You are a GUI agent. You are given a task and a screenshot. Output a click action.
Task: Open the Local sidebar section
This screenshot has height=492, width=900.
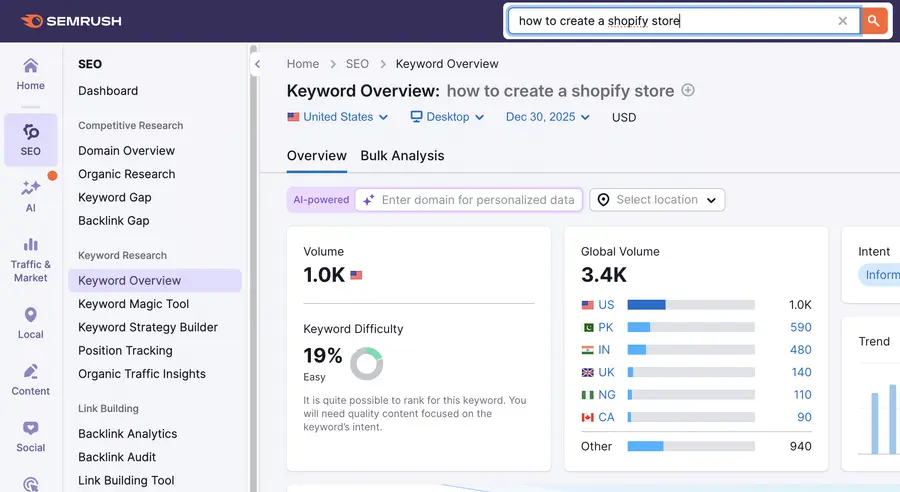30,323
